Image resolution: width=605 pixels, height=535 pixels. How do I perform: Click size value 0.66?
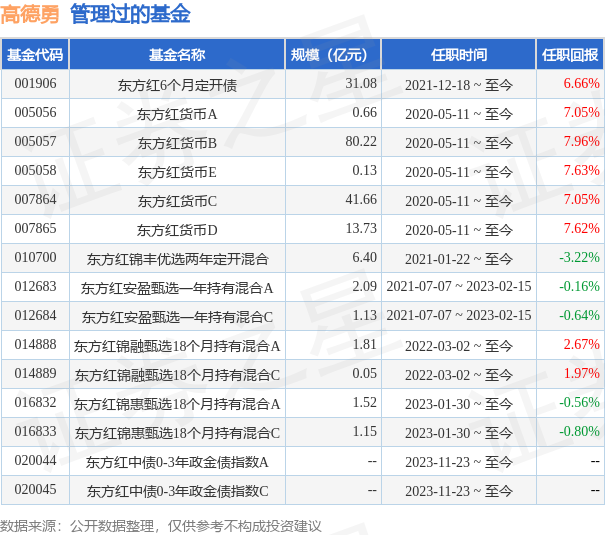(x=364, y=113)
